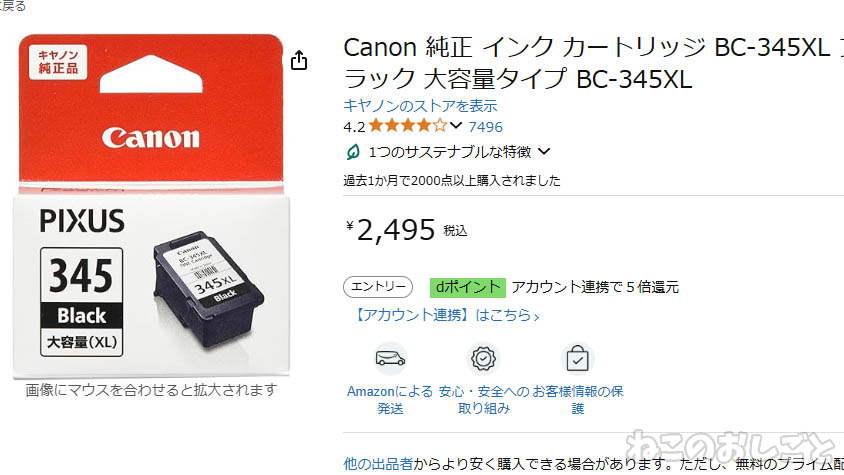Viewport: 844px width, 475px height.
Task: Click the customer information protection bag icon
Action: [577, 359]
